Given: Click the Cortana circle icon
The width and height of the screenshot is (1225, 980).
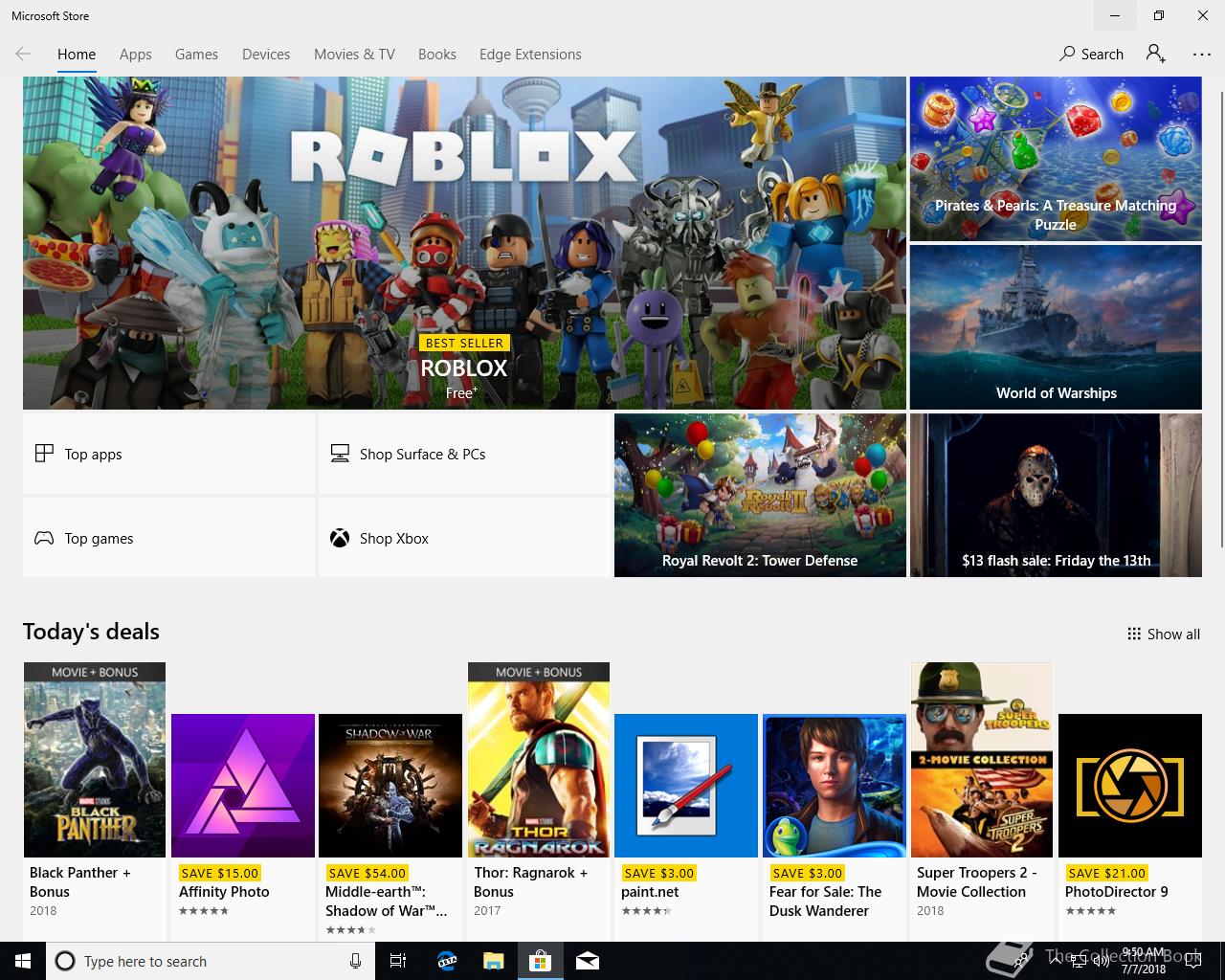Looking at the screenshot, I should coord(65,961).
